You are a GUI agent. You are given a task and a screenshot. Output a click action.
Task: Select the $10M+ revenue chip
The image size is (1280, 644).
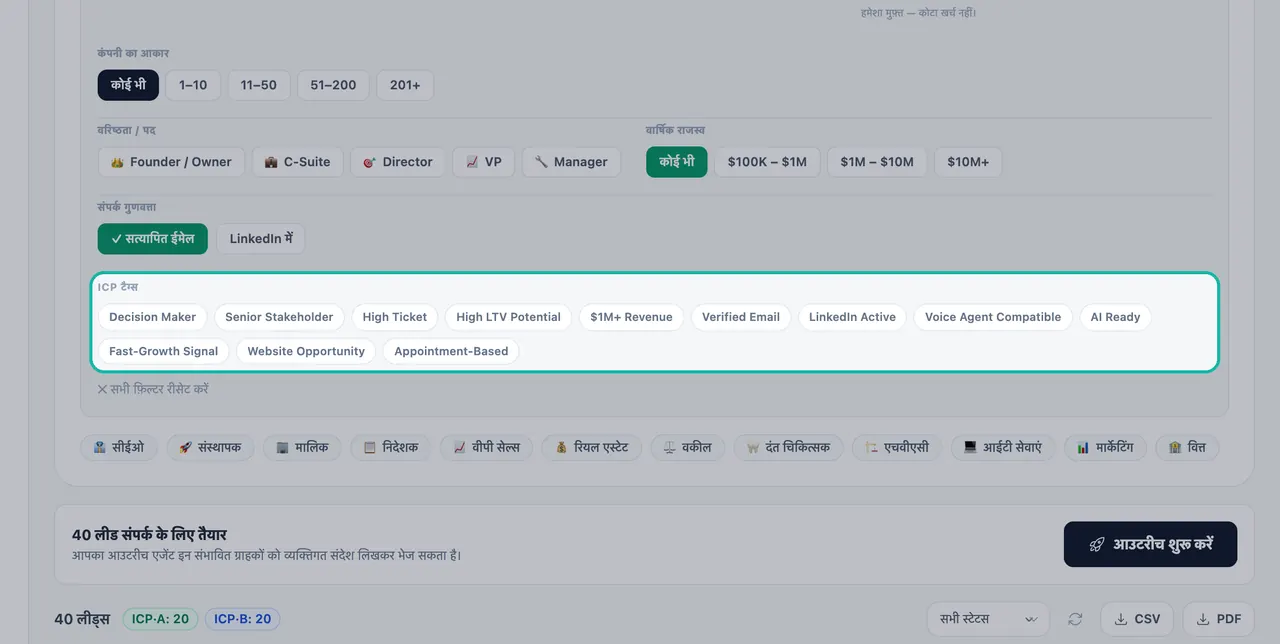click(x=968, y=162)
